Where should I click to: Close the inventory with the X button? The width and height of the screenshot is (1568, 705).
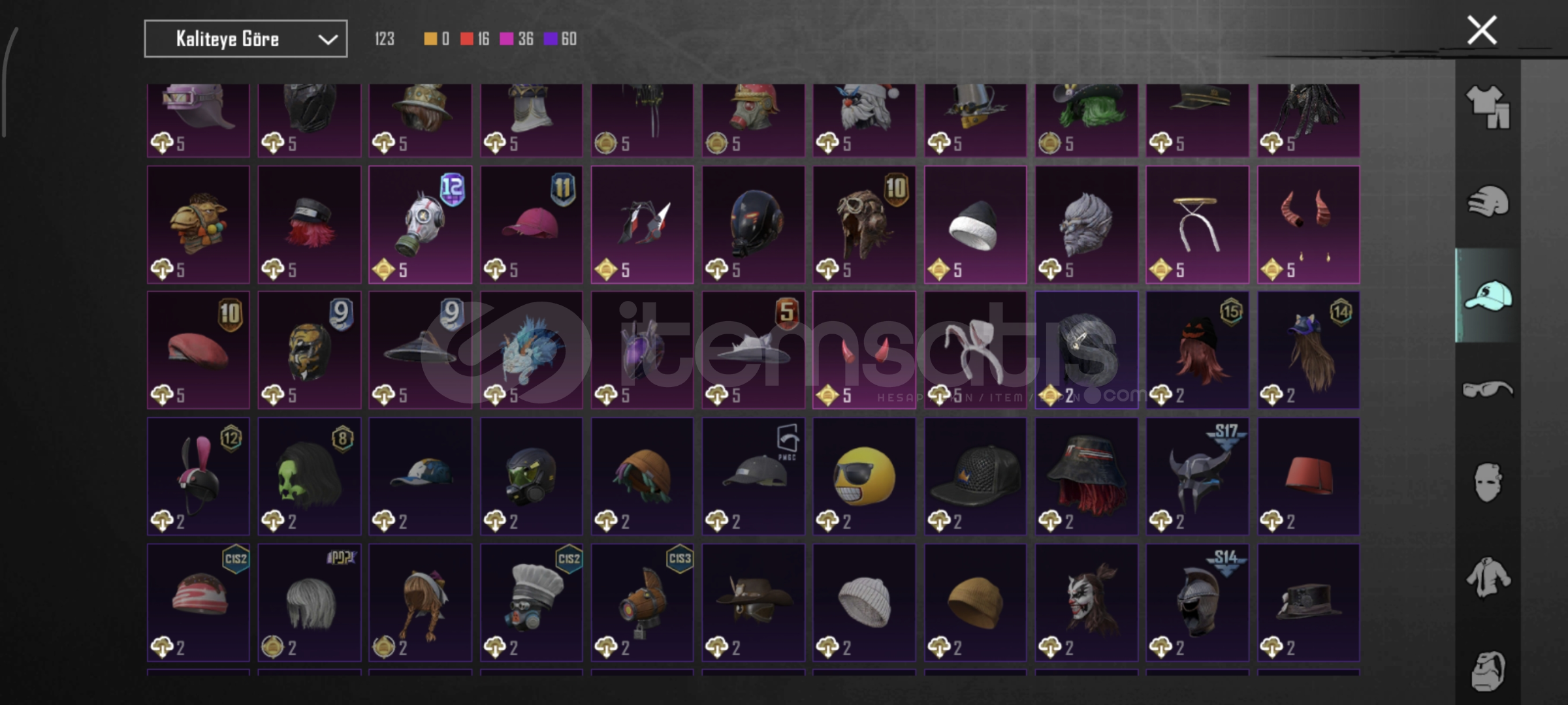(1482, 30)
